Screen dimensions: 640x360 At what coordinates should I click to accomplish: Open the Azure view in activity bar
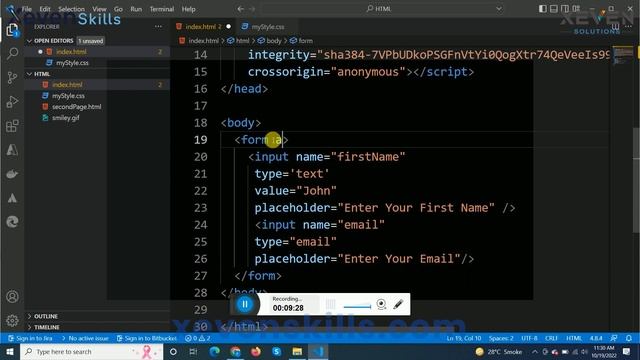pyautogui.click(x=12, y=150)
